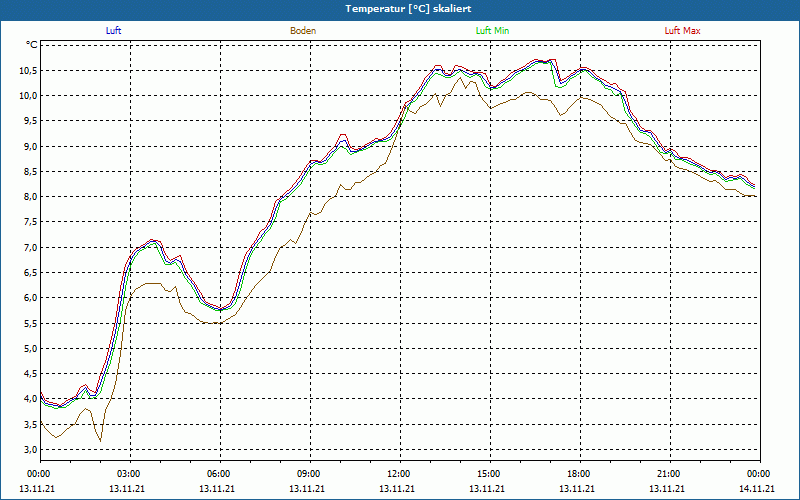Click the 10,5 y-axis label
The height and width of the screenshot is (500, 800).
pos(29,70)
